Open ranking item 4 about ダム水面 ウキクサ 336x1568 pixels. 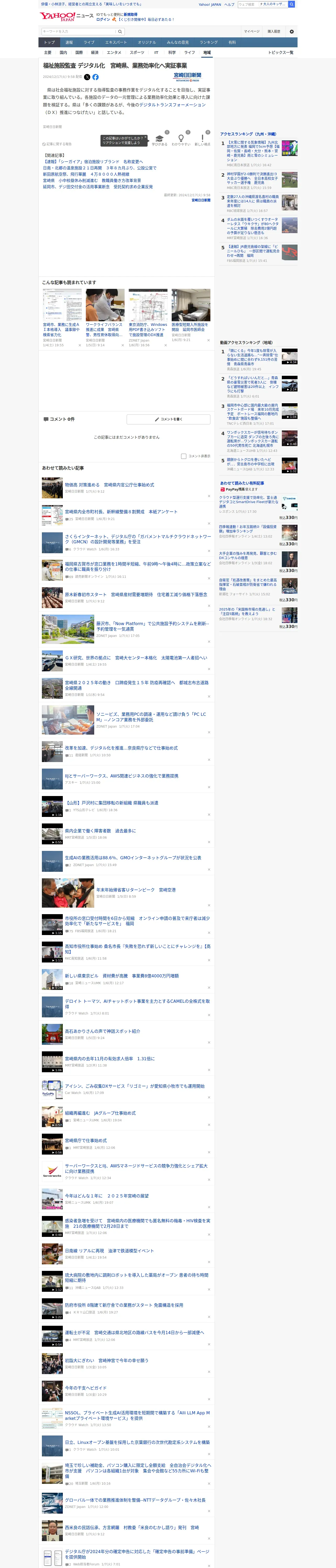[x=253, y=226]
